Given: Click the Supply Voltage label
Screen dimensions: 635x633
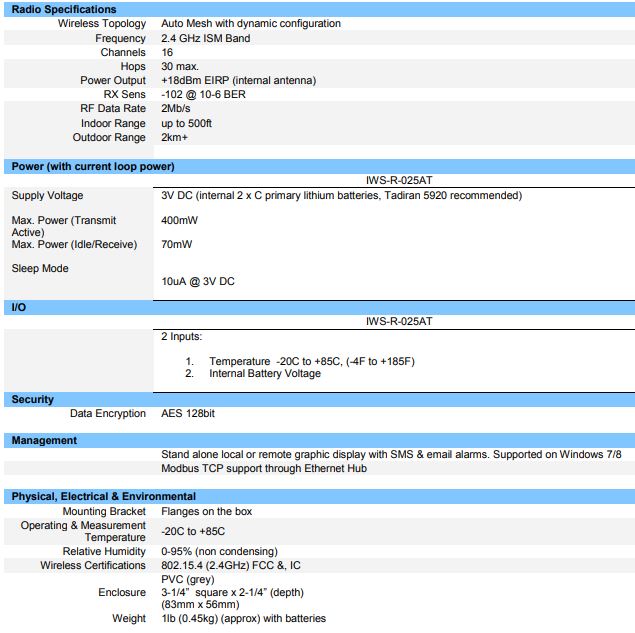Looking at the screenshot, I should coord(47,196).
